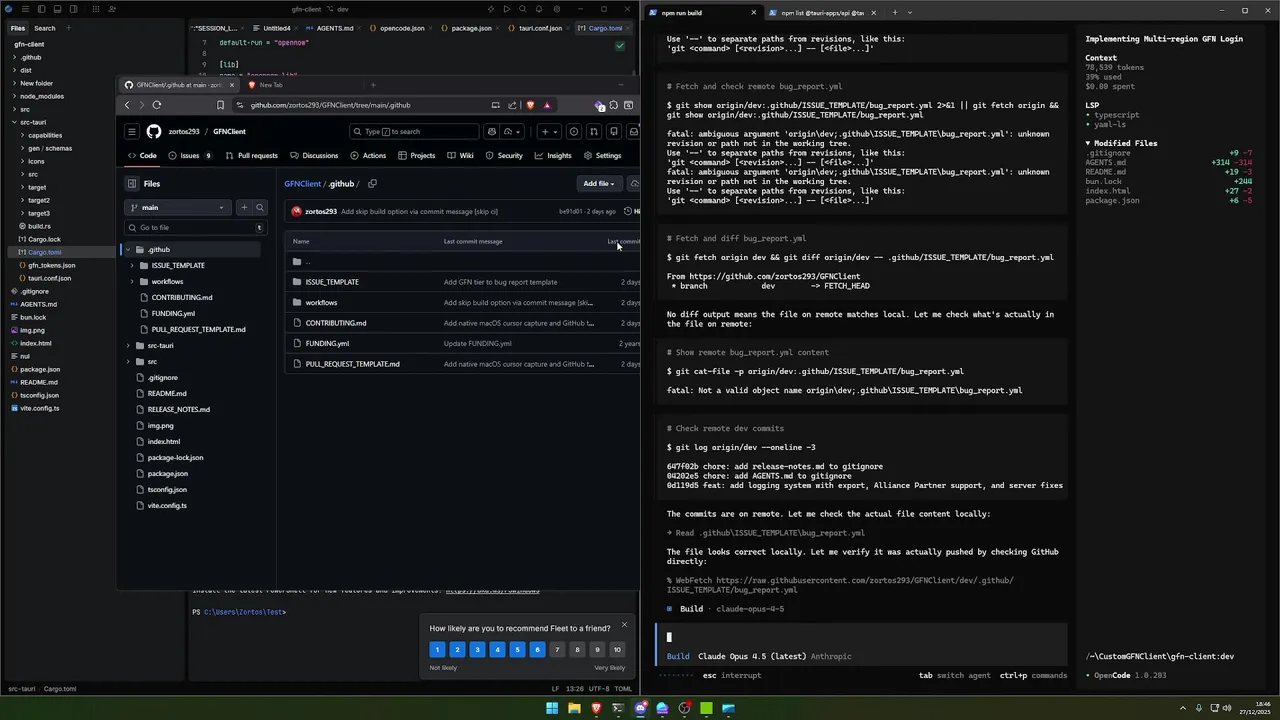The height and width of the screenshot is (720, 1280).
Task: Select rating 9 in Fleet survey
Action: pos(597,650)
